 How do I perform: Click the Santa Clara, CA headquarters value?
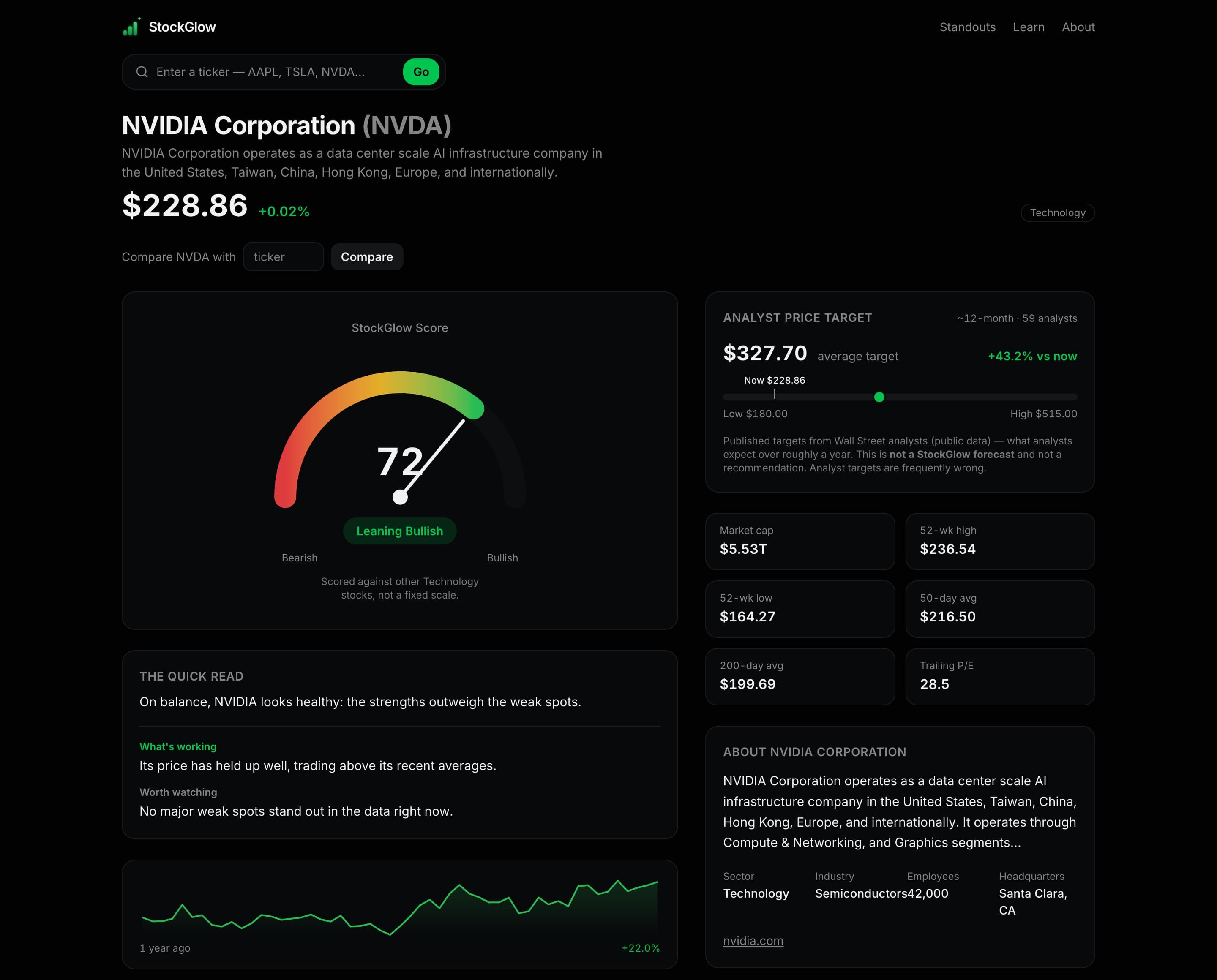pos(1033,902)
